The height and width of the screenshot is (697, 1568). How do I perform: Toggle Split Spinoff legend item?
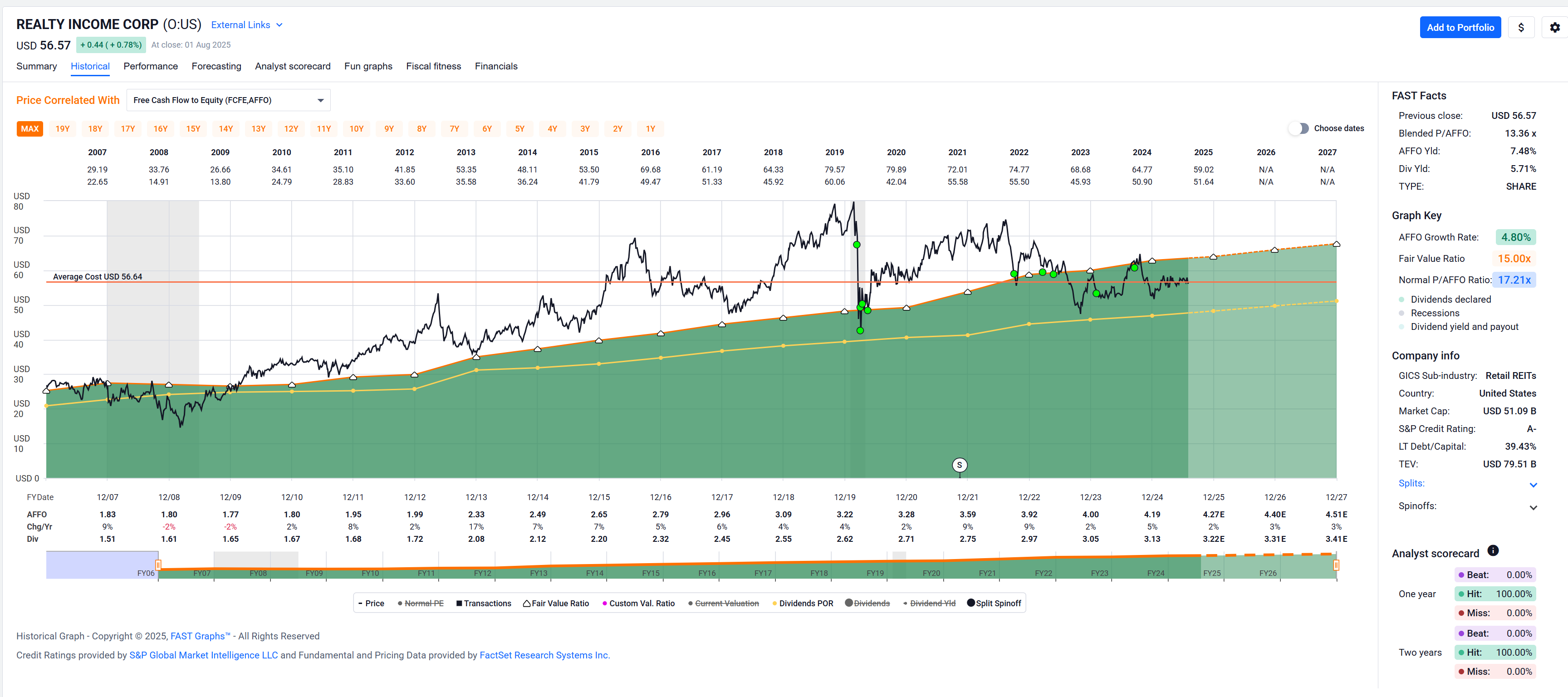(994, 603)
